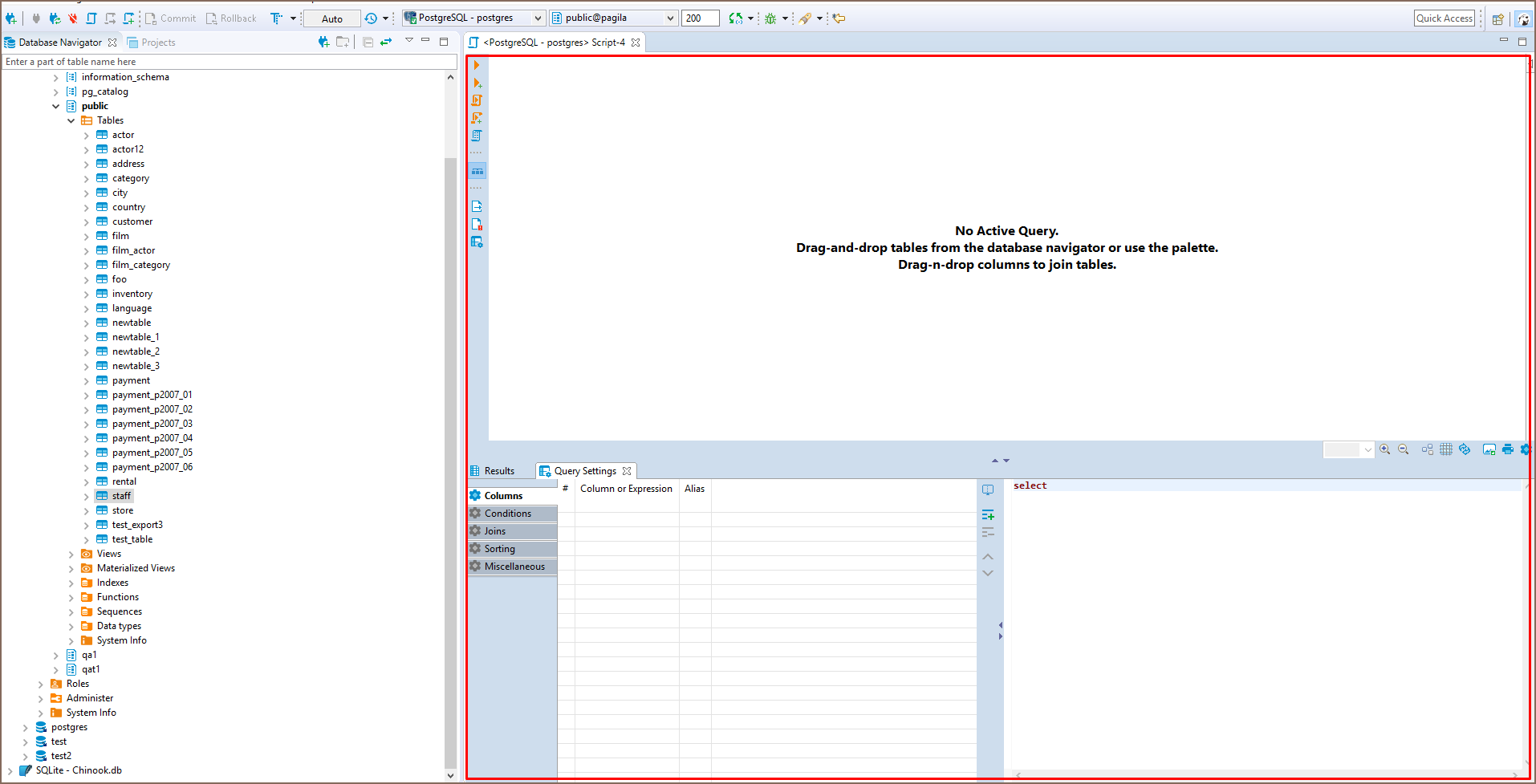Click the Explain Execution Plan icon
The width and height of the screenshot is (1536, 784).
[477, 136]
